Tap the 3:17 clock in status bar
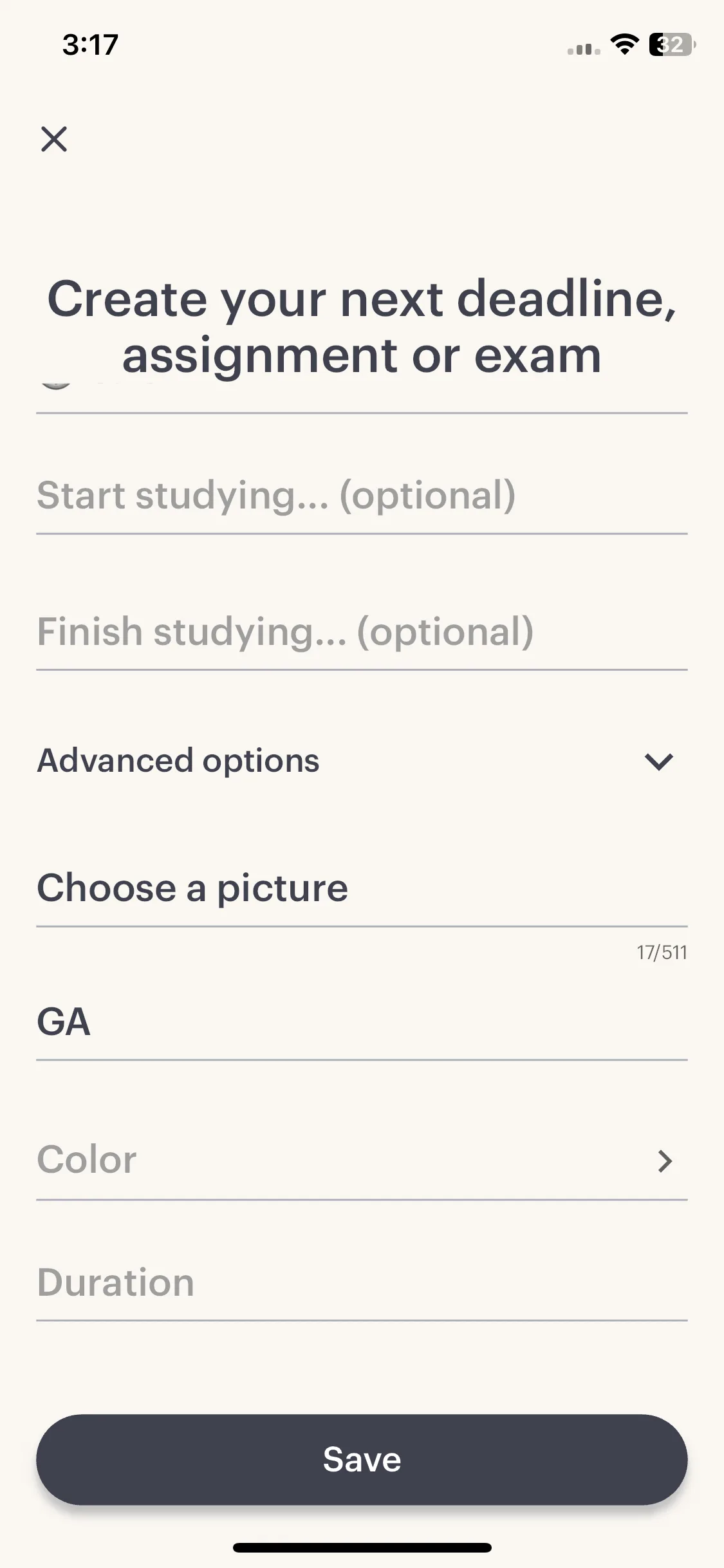 click(x=90, y=45)
